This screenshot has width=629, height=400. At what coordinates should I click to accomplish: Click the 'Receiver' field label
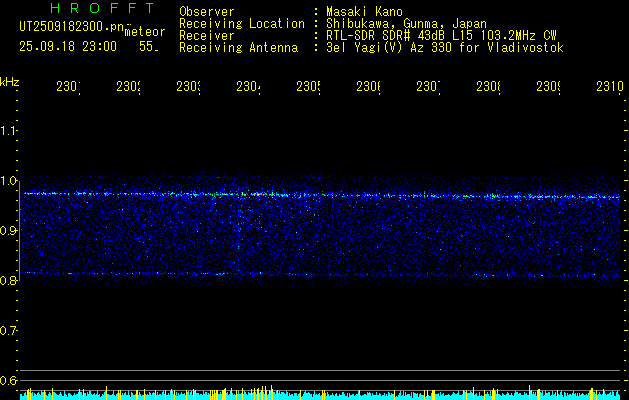(207, 36)
